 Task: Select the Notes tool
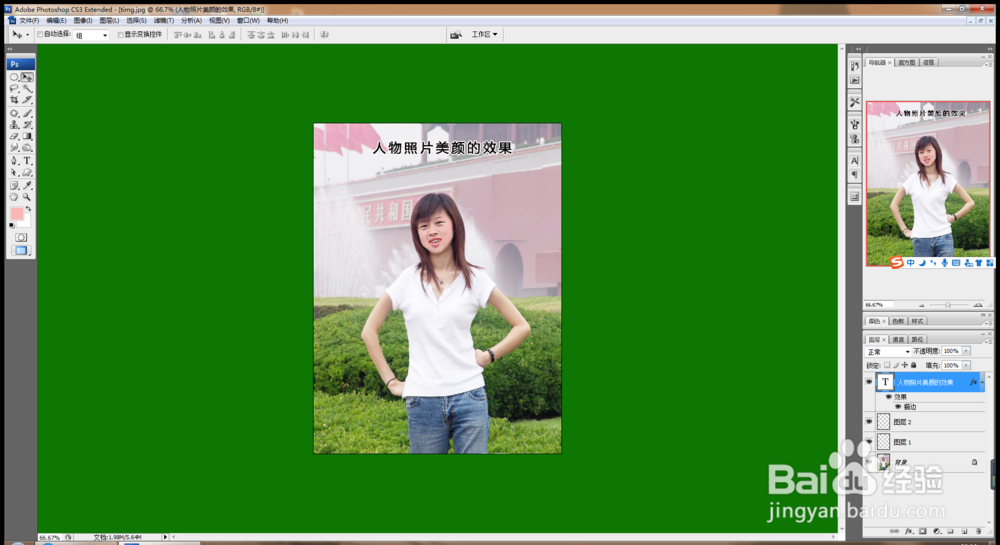[14, 185]
